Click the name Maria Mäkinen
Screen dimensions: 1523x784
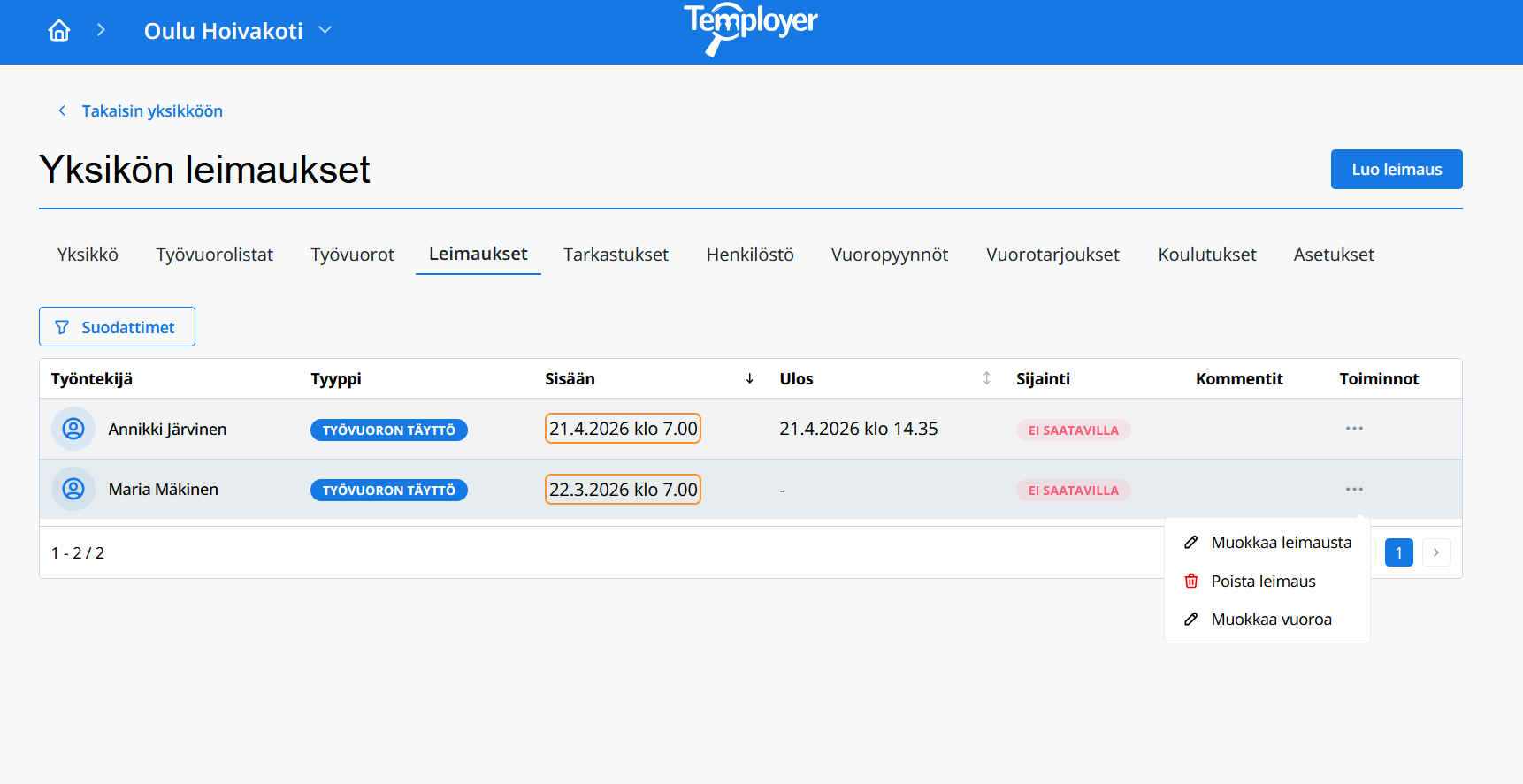(163, 490)
